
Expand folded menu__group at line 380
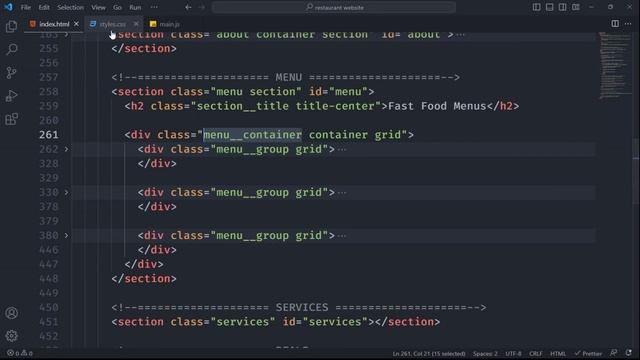66,236
